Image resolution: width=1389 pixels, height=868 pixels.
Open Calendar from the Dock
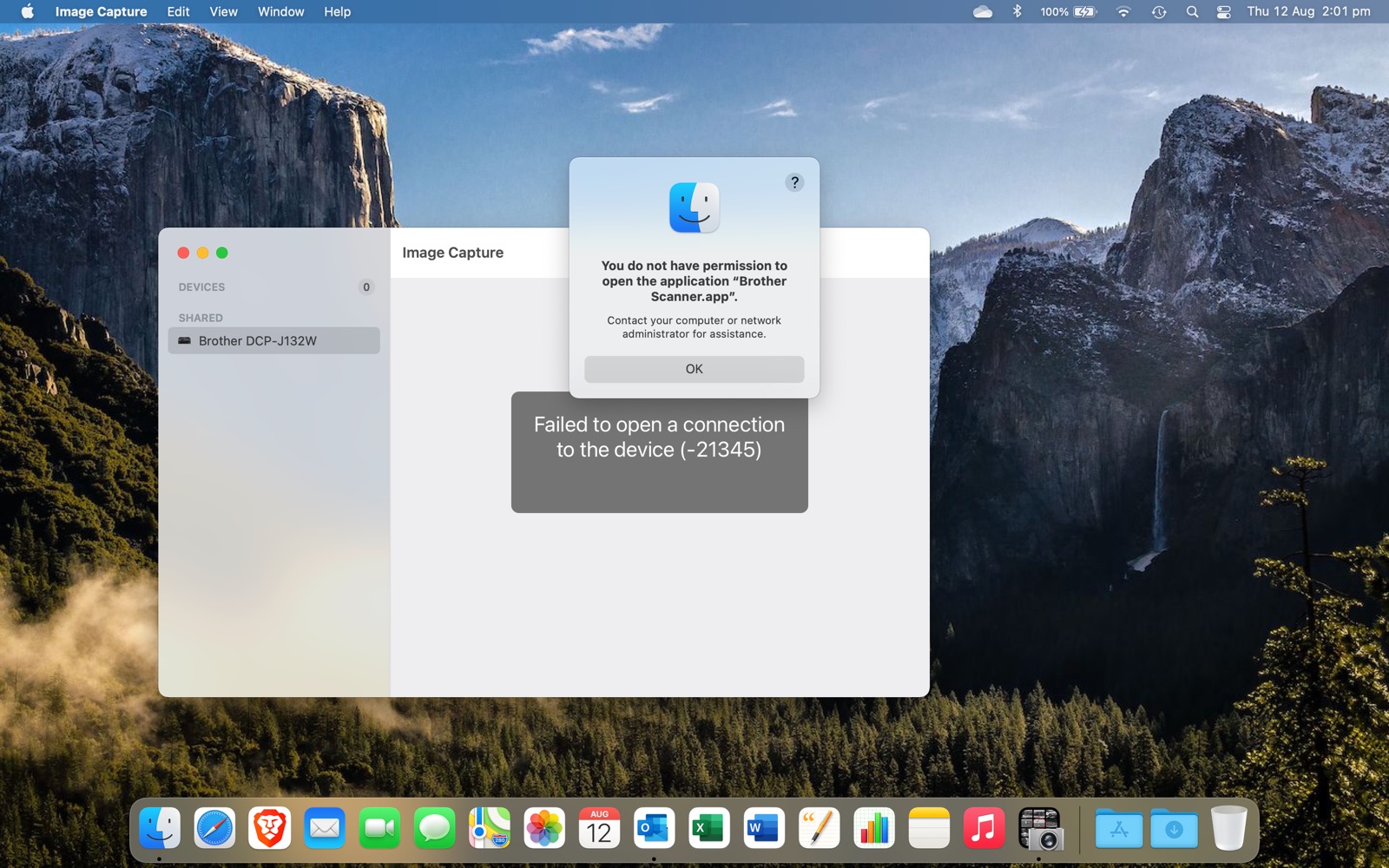pyautogui.click(x=599, y=829)
